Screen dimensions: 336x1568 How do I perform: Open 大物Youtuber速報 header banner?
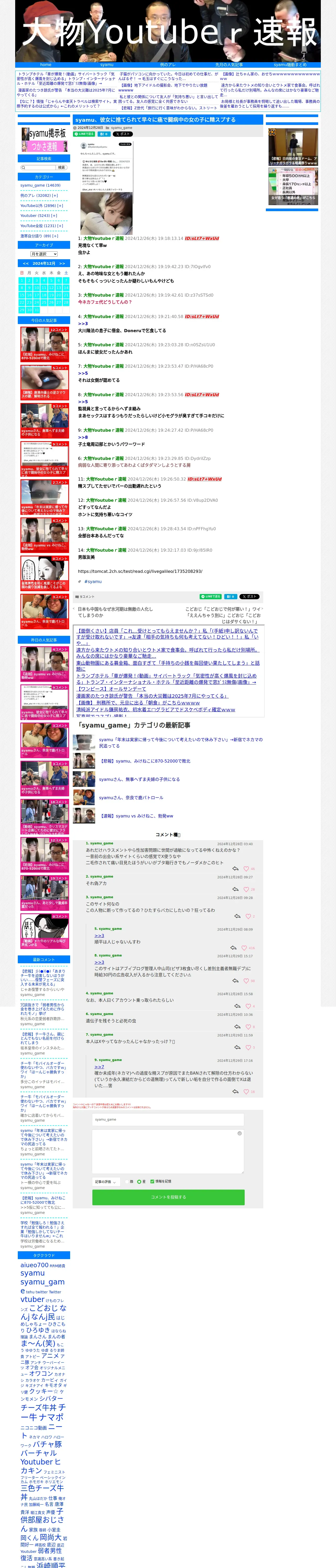click(x=168, y=31)
